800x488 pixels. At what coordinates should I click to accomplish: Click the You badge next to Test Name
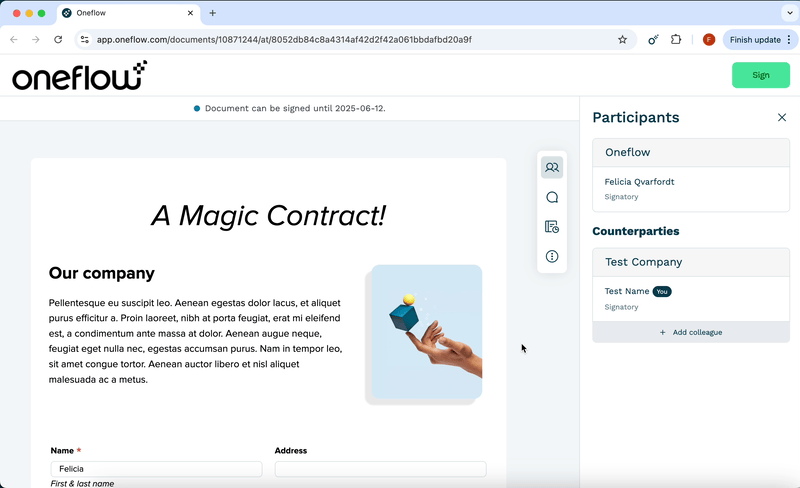point(662,291)
